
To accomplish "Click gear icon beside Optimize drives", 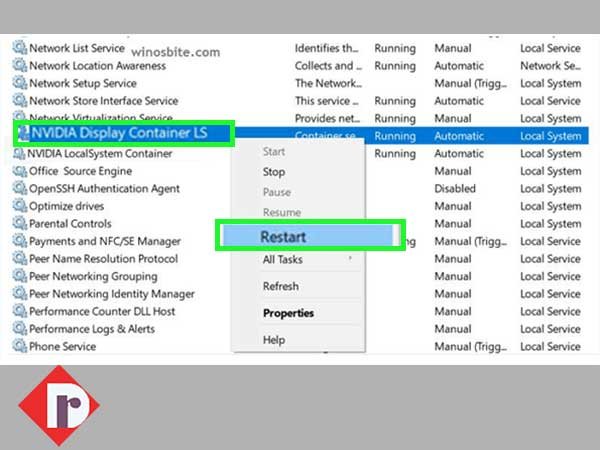I will click(20, 206).
